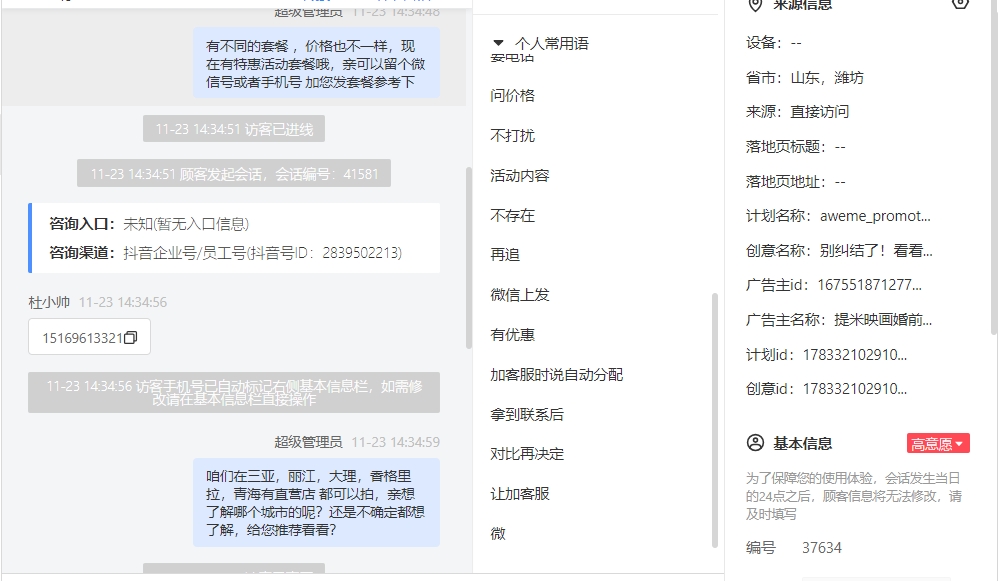The image size is (998, 581).
Task: Use the 微信上发 quick phrase
Action: (x=519, y=295)
